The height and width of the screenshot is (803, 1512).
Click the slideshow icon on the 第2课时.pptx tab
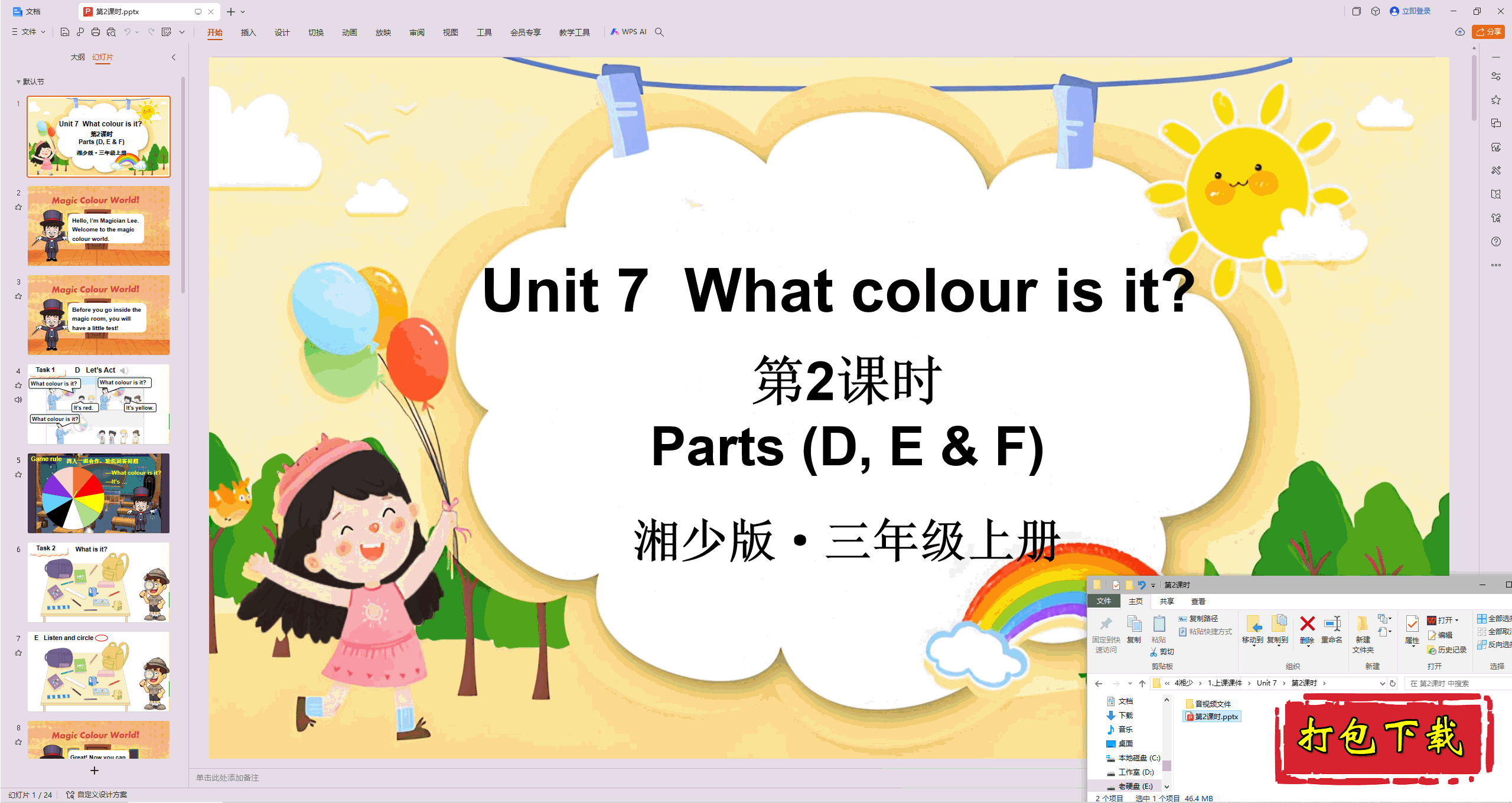[198, 11]
